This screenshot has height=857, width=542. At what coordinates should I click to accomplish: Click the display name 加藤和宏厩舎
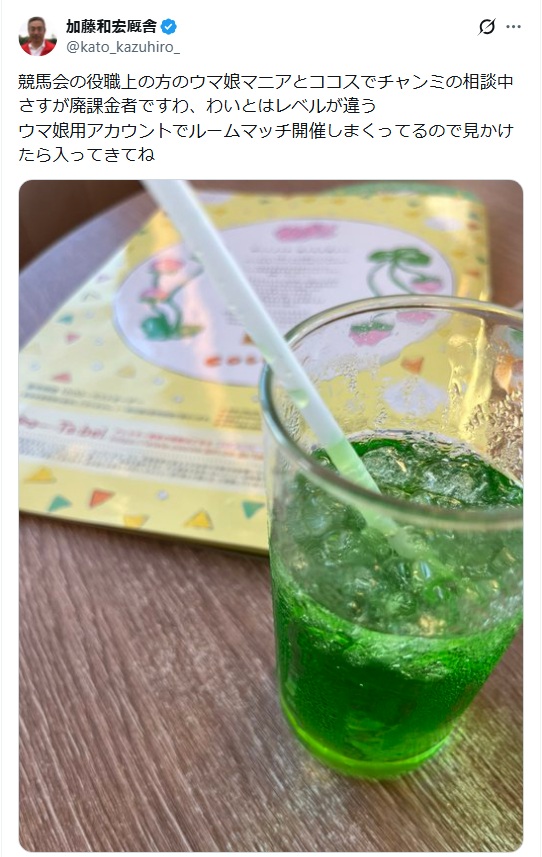pos(111,26)
